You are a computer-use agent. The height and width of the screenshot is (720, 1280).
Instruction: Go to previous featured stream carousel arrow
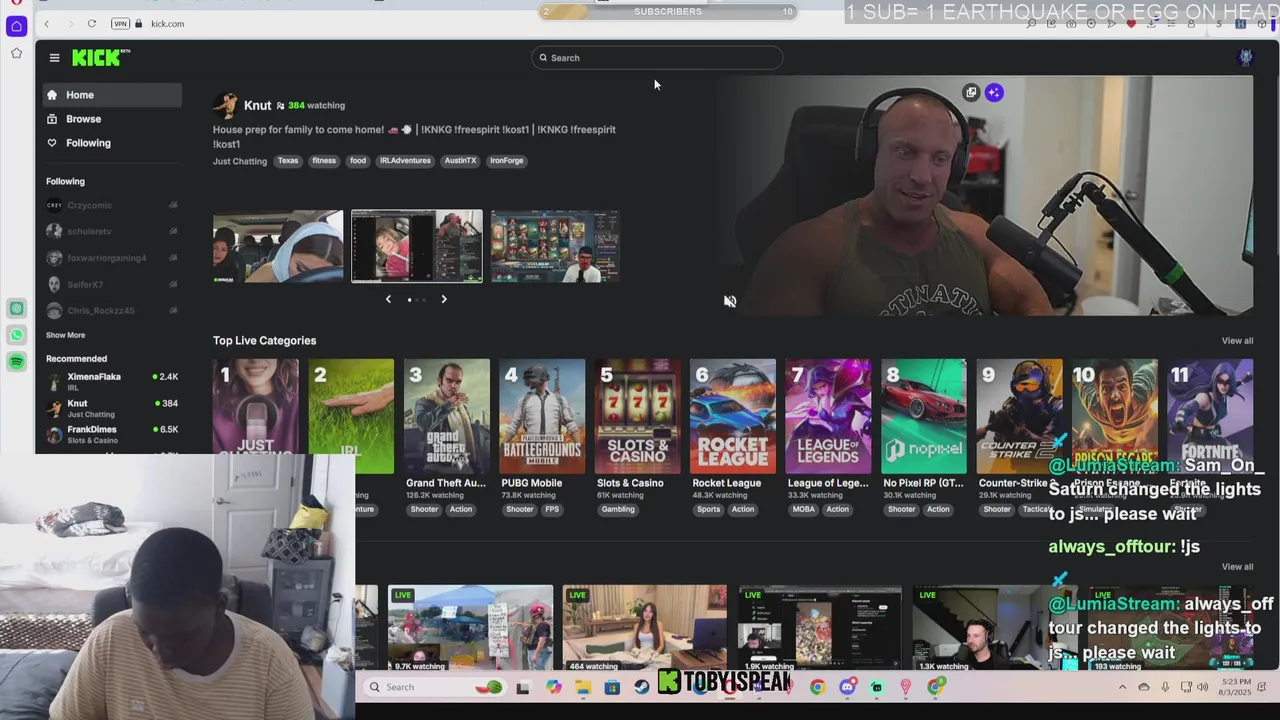point(389,299)
